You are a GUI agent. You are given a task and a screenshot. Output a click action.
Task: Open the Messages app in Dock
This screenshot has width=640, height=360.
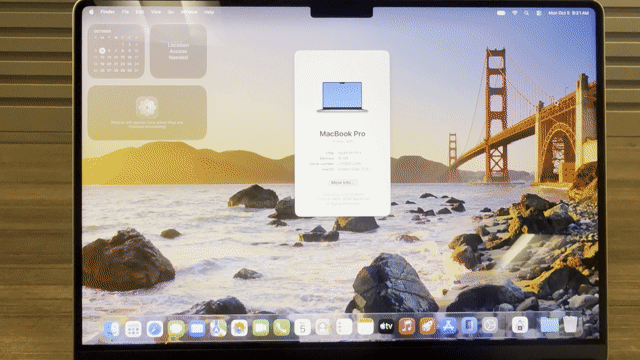coord(176,329)
